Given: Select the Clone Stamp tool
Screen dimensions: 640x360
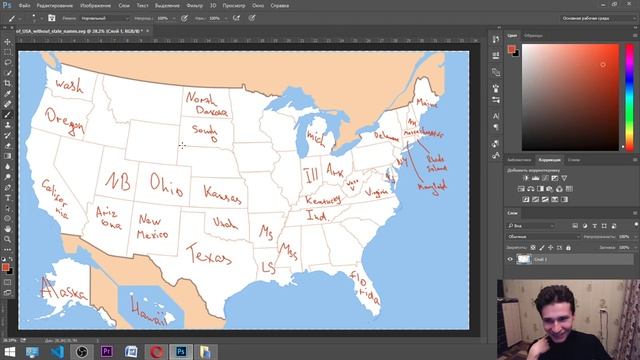Looking at the screenshot, I should click(x=8, y=125).
